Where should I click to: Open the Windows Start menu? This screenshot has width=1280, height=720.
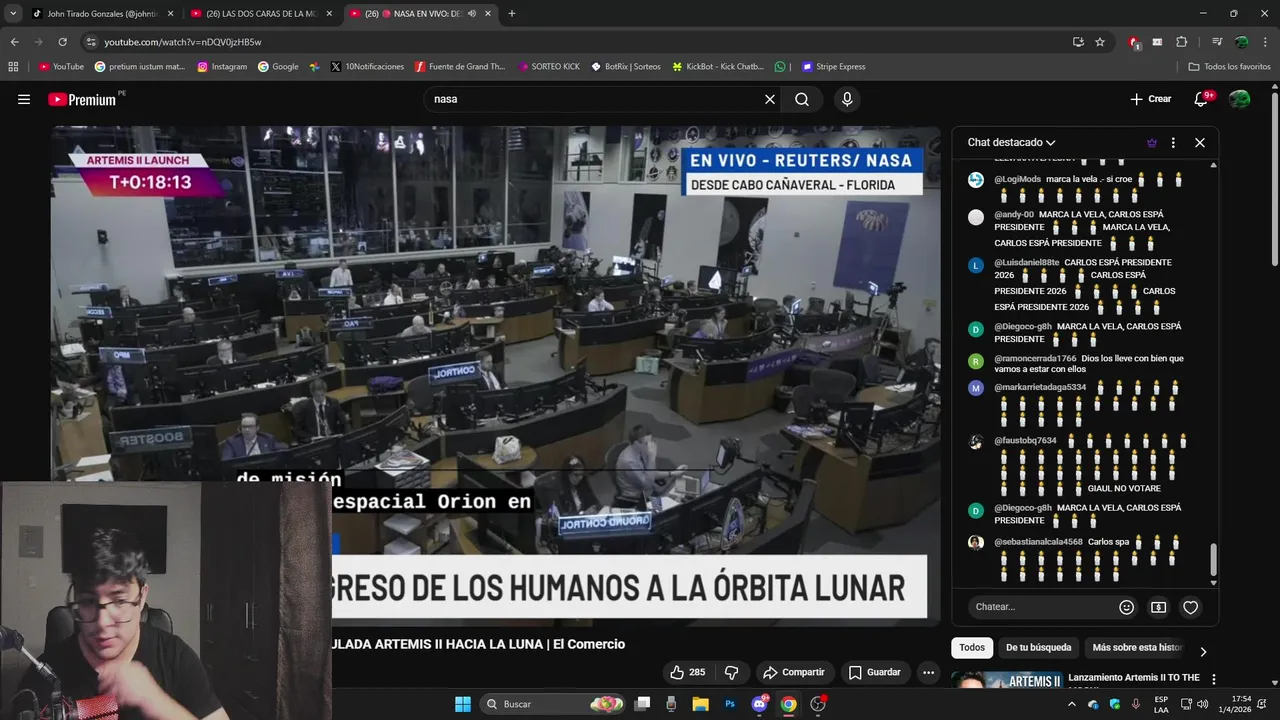[463, 704]
